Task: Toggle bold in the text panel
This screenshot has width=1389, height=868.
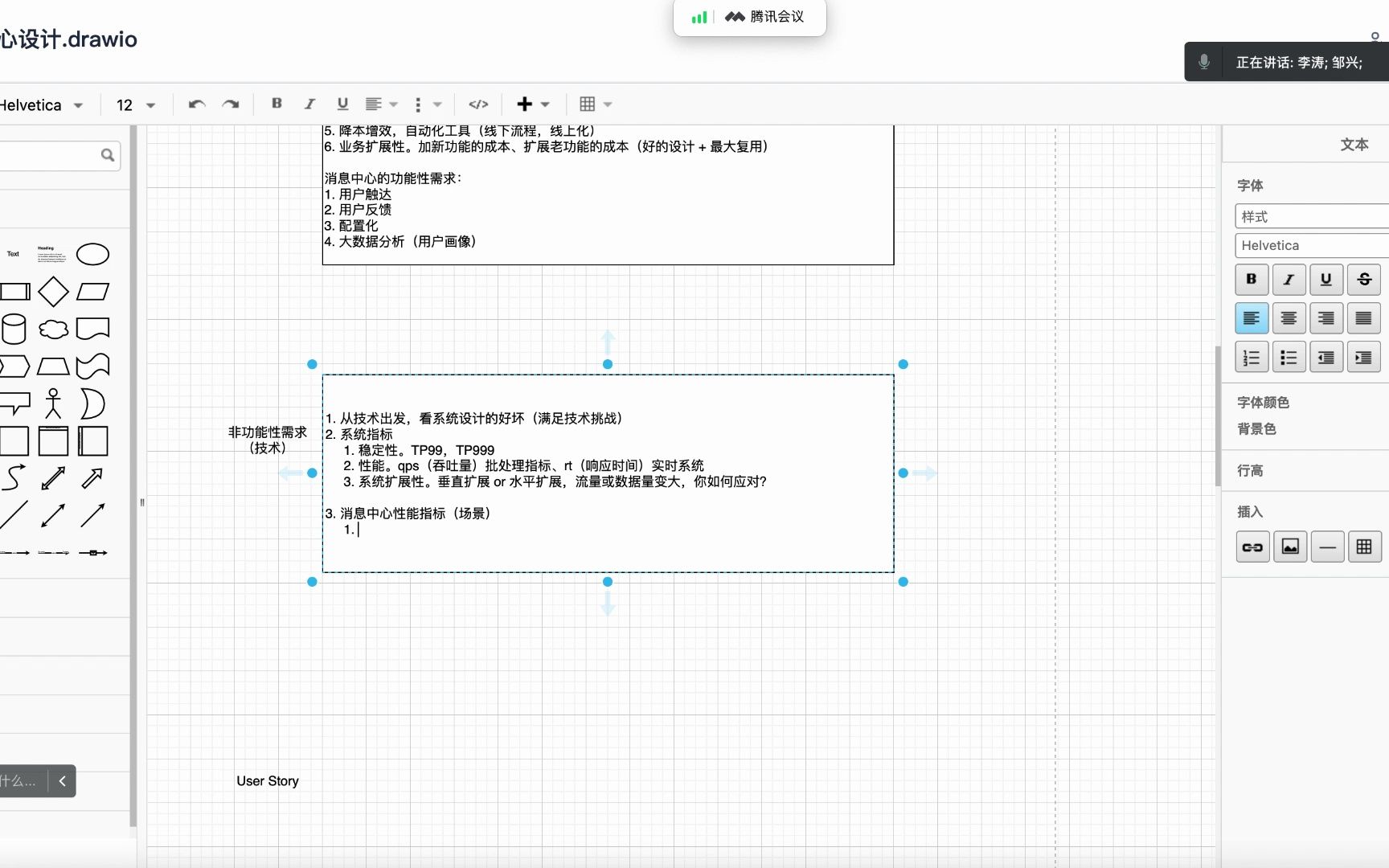Action: [x=1252, y=279]
